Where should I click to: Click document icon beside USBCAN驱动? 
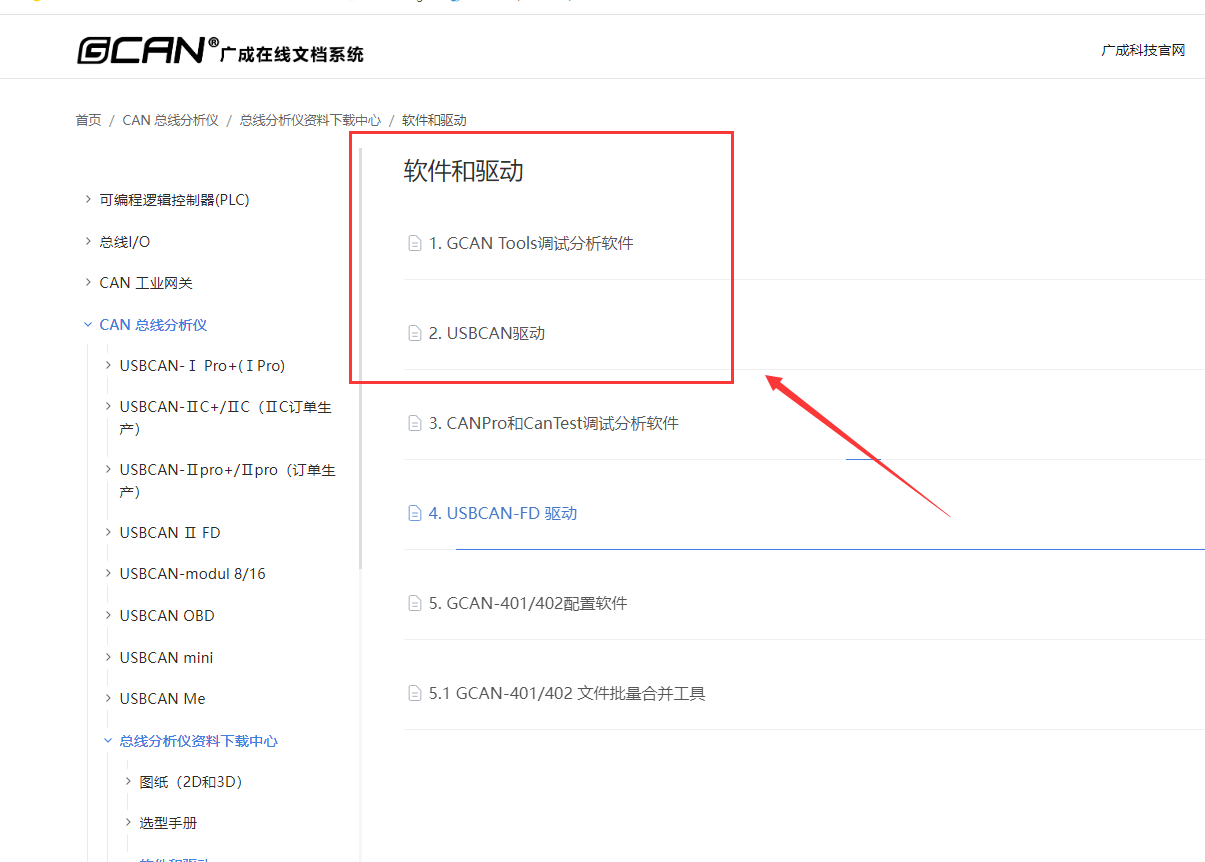(x=414, y=333)
